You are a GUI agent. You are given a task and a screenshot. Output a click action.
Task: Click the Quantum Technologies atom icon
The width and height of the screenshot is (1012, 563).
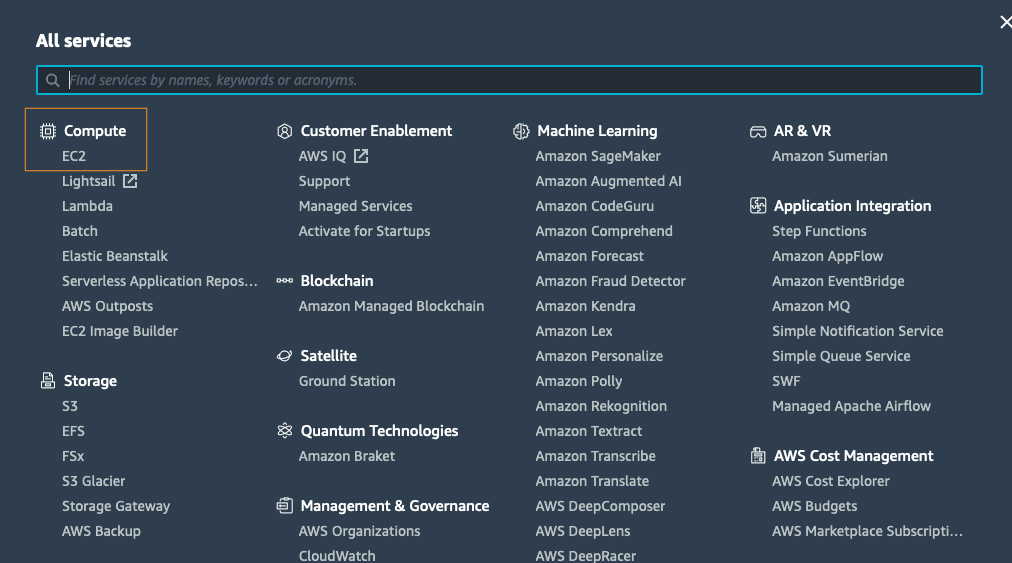tap(284, 431)
